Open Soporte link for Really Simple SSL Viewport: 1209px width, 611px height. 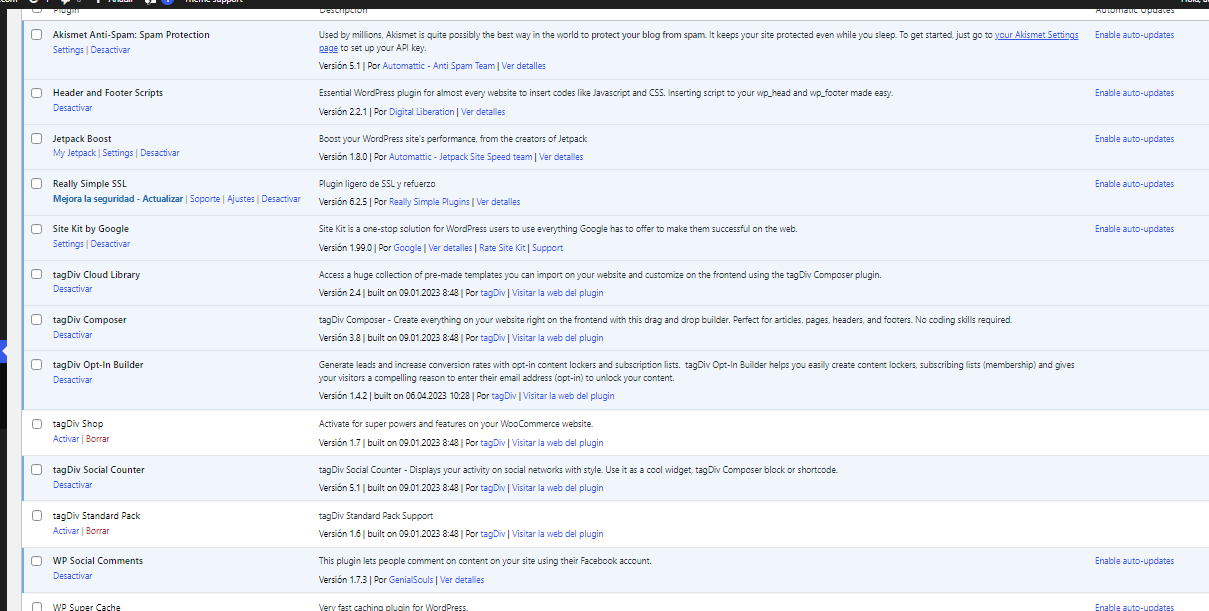(x=205, y=199)
